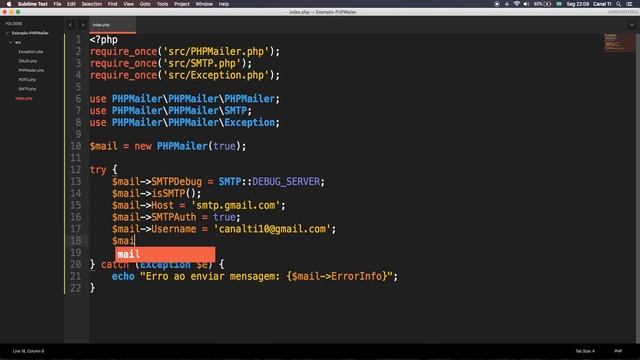Image resolution: width=640 pixels, height=360 pixels.
Task: Click the Line 18, Column 8 status
Action: pyautogui.click(x=28, y=351)
